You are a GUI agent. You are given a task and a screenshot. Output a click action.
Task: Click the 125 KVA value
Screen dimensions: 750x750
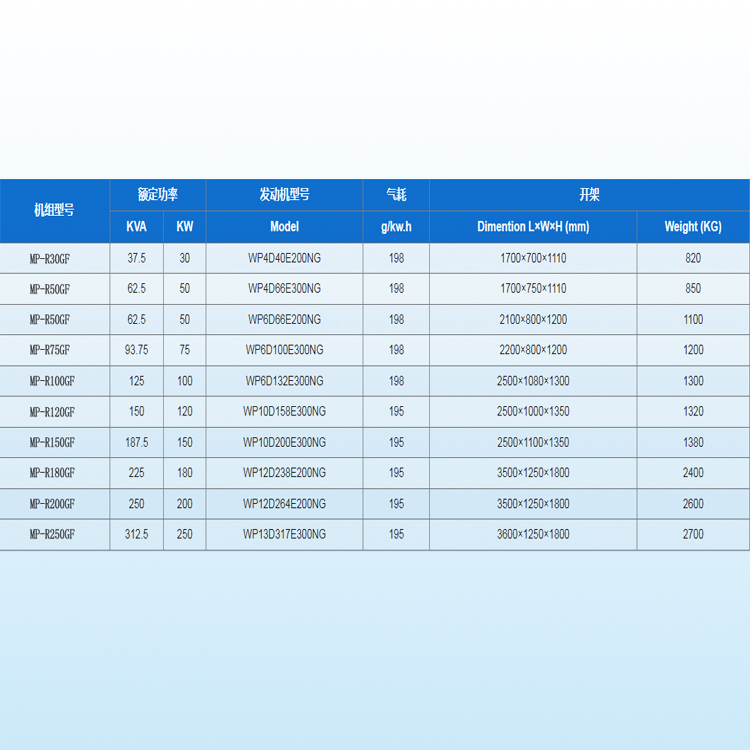[x=136, y=381]
